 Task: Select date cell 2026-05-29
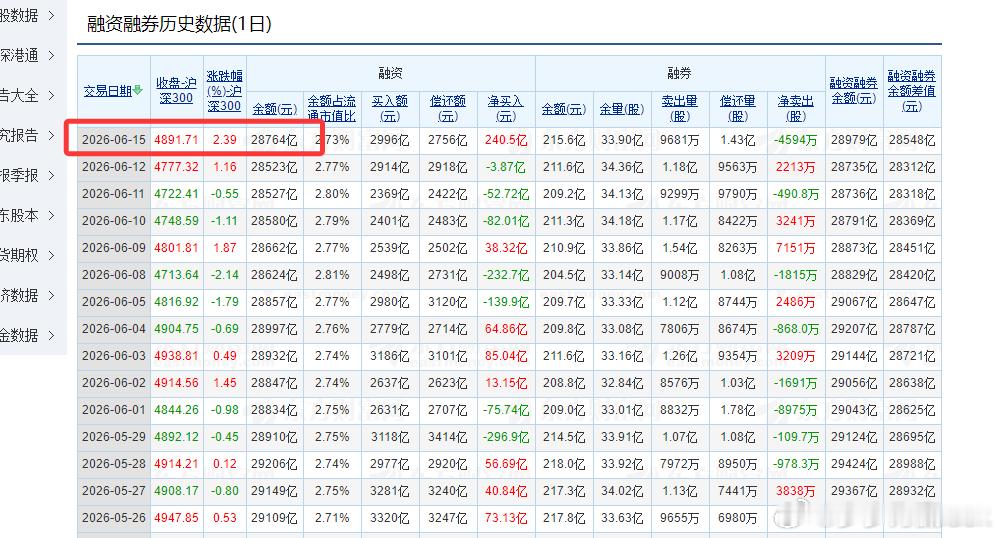coord(114,437)
